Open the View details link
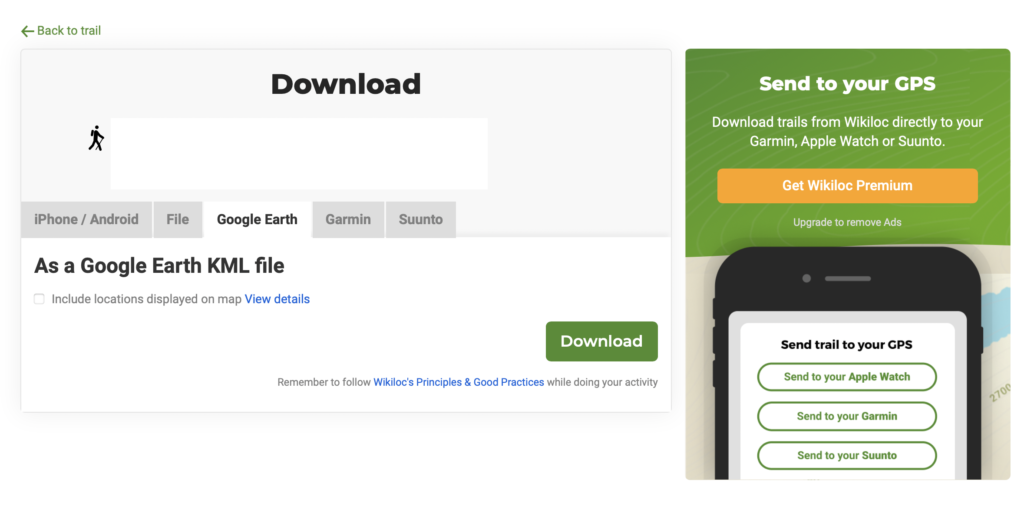The height and width of the screenshot is (510, 1024). pyautogui.click(x=277, y=299)
